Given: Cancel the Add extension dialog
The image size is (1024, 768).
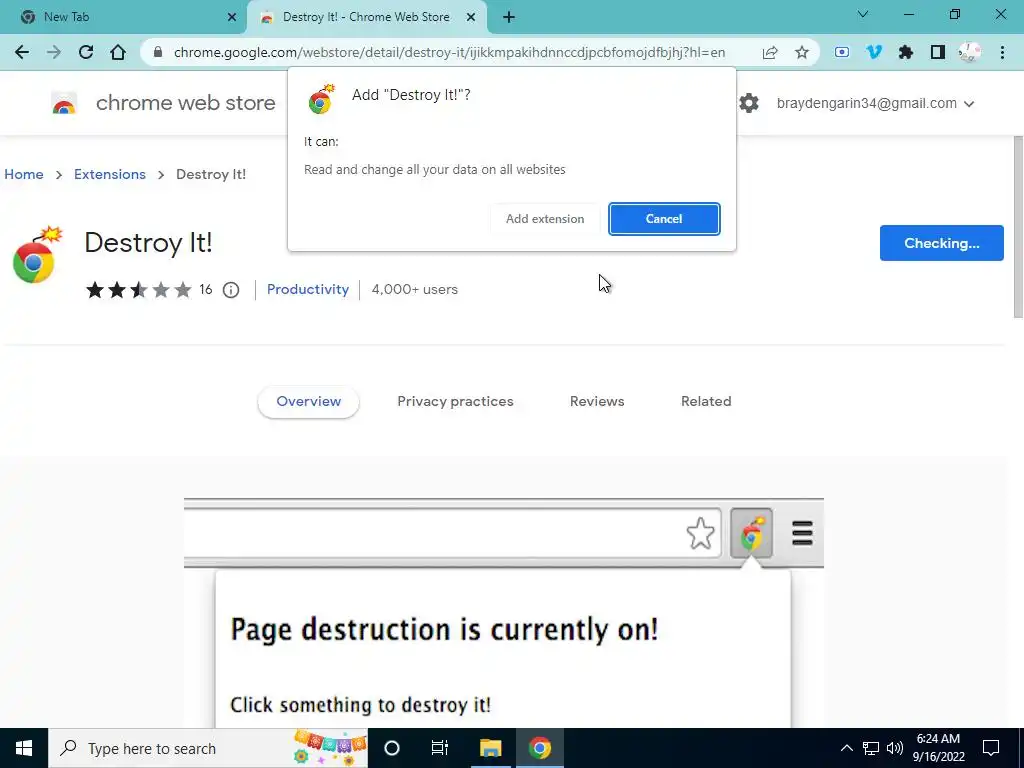Looking at the screenshot, I should point(664,219).
